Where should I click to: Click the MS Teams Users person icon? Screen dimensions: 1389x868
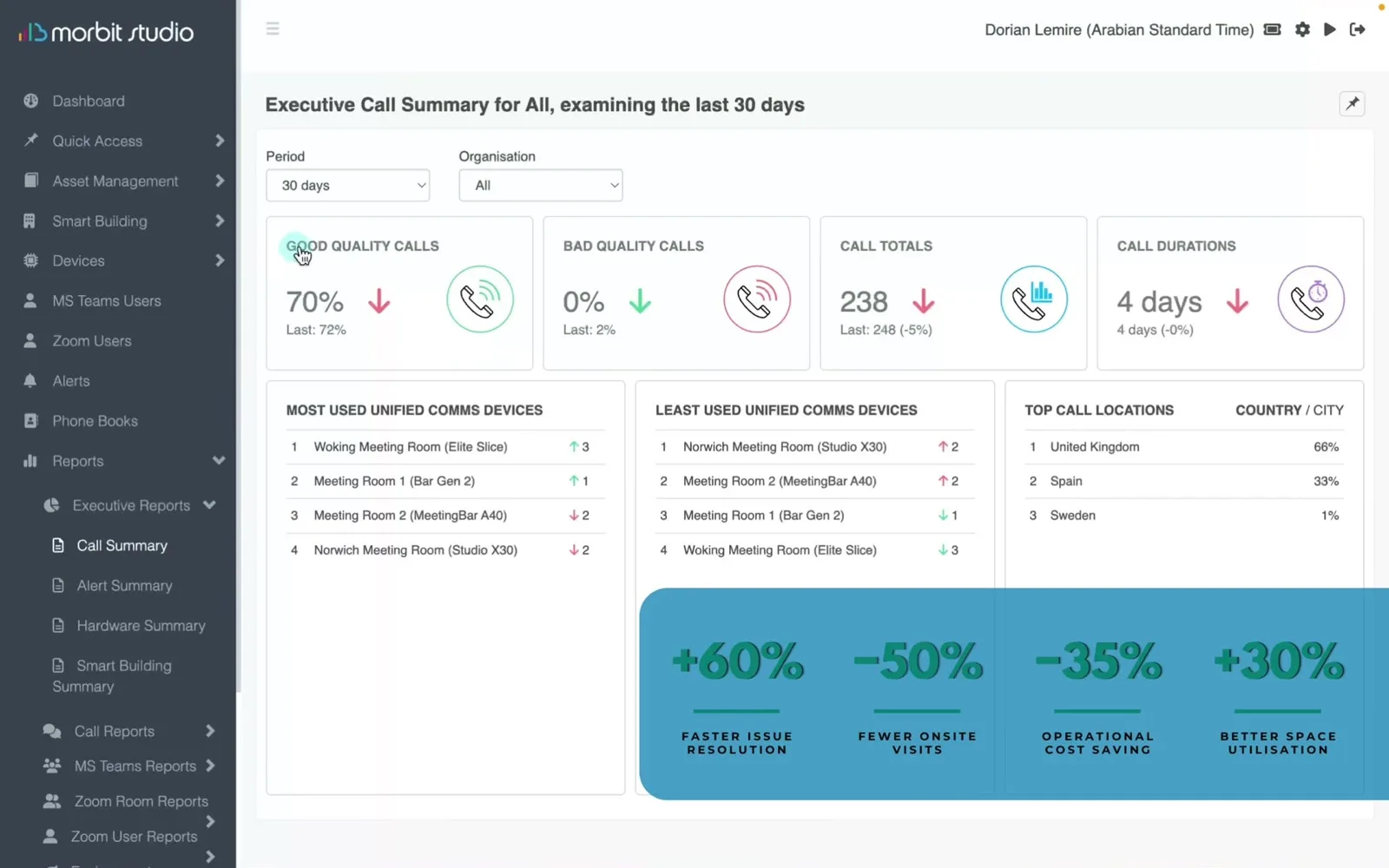30,301
